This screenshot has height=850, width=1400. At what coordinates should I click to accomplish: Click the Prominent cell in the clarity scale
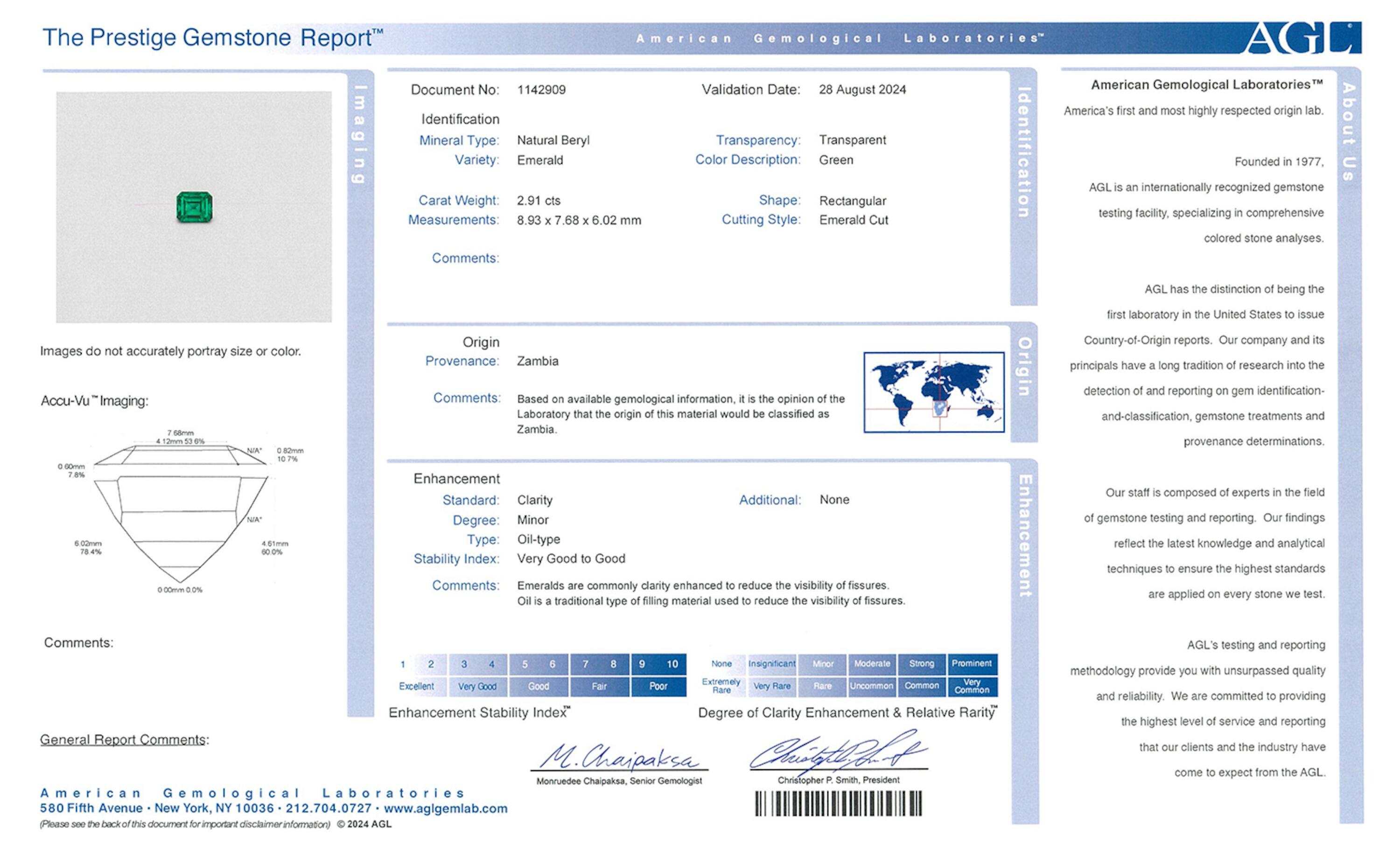click(x=972, y=664)
